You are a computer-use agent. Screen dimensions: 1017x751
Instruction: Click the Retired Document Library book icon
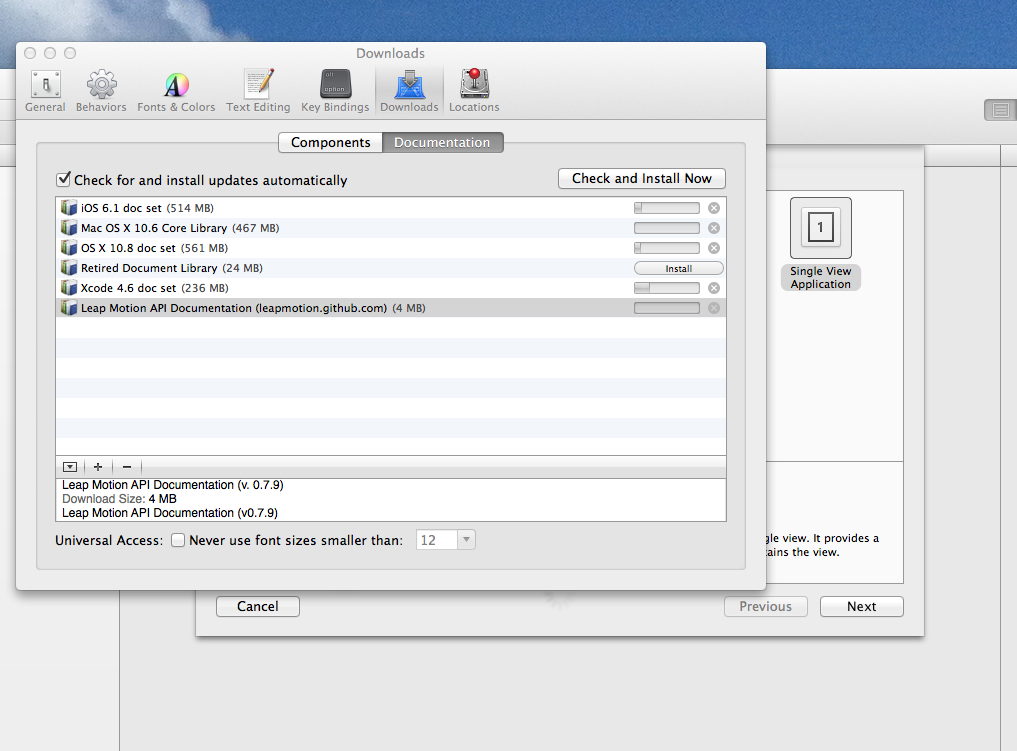[x=69, y=268]
